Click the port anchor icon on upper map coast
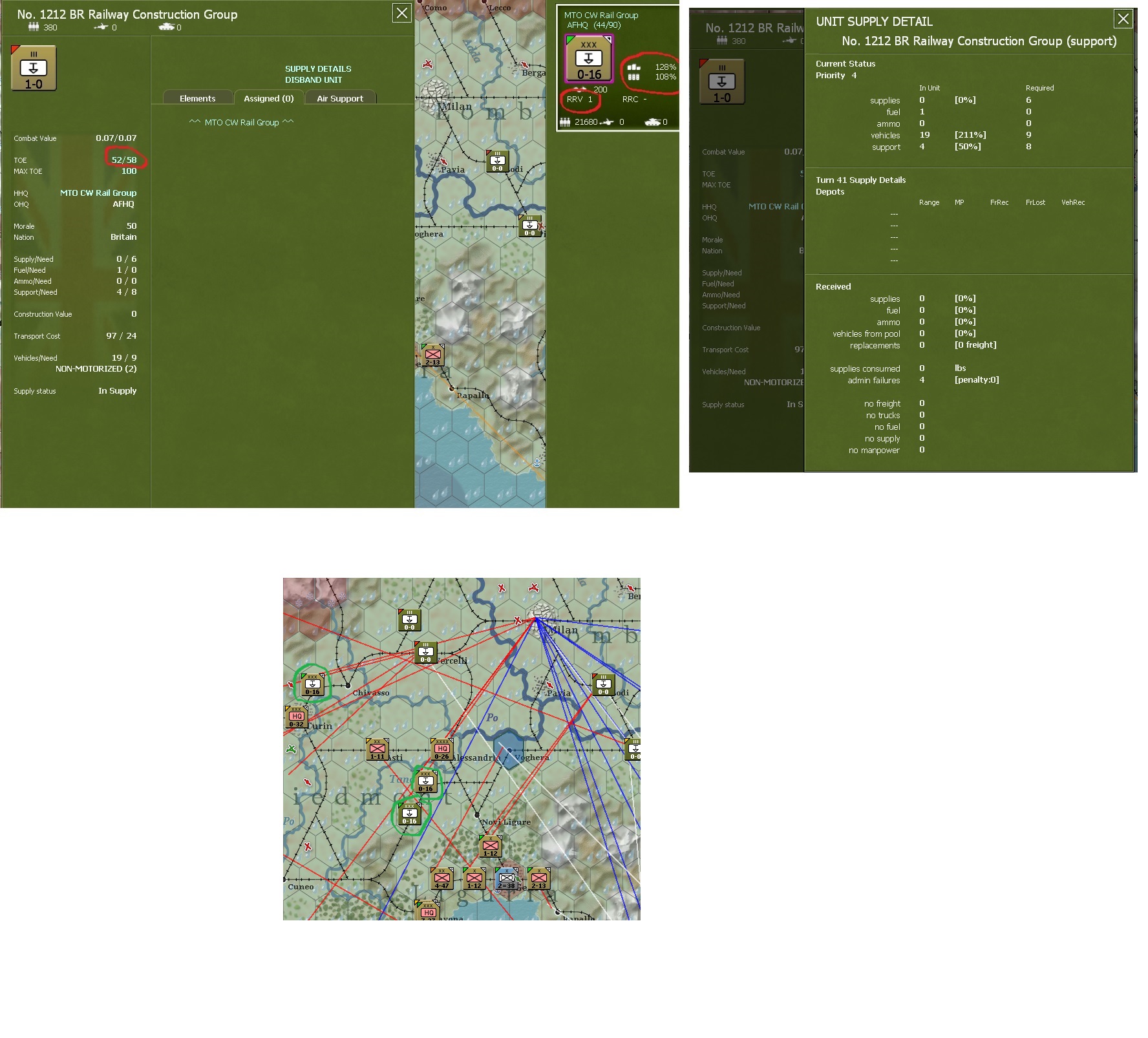 (537, 462)
